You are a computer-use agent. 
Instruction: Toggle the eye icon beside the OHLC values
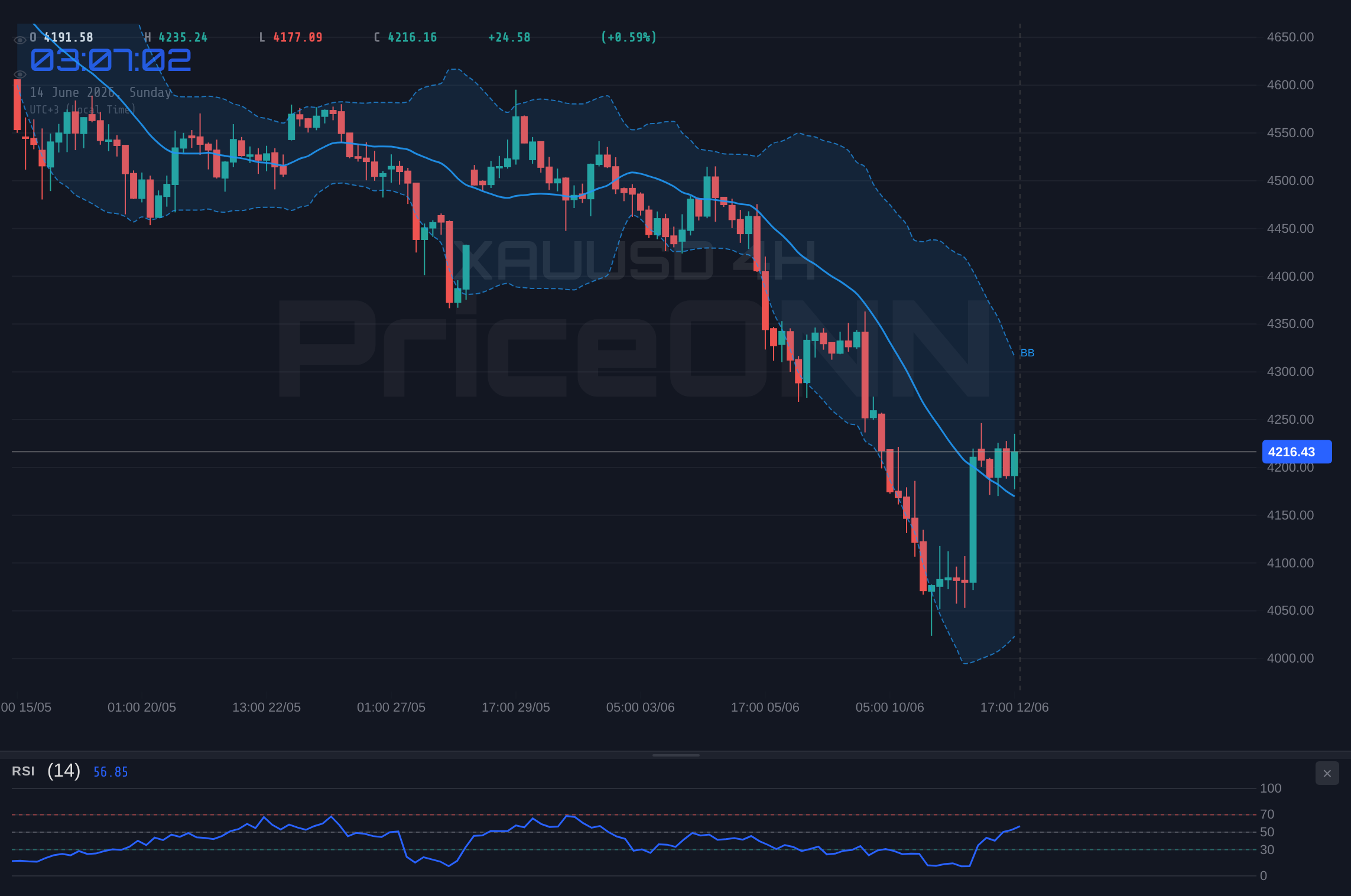20,40
